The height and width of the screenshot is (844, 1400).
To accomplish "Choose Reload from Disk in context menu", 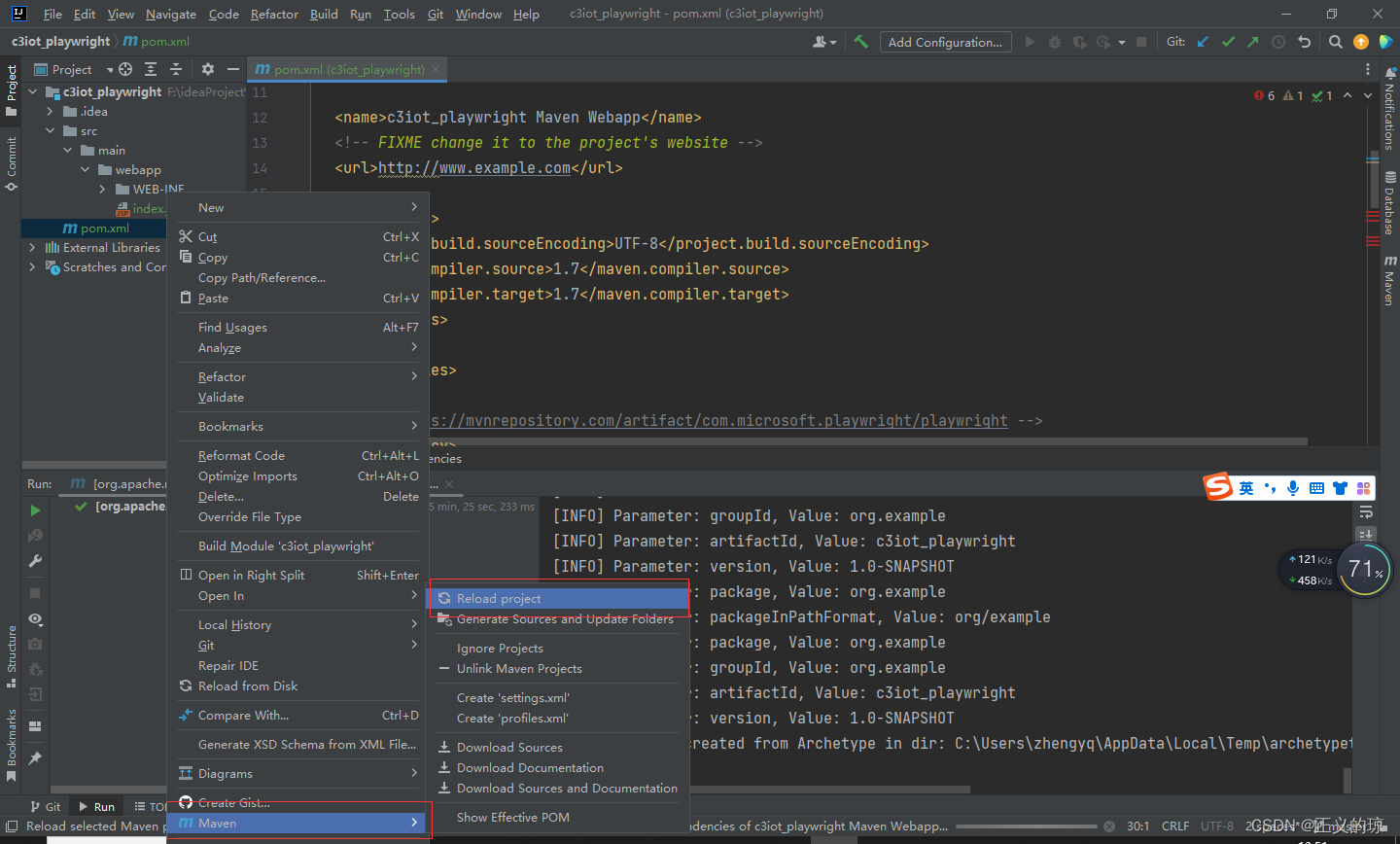I will coord(298,686).
